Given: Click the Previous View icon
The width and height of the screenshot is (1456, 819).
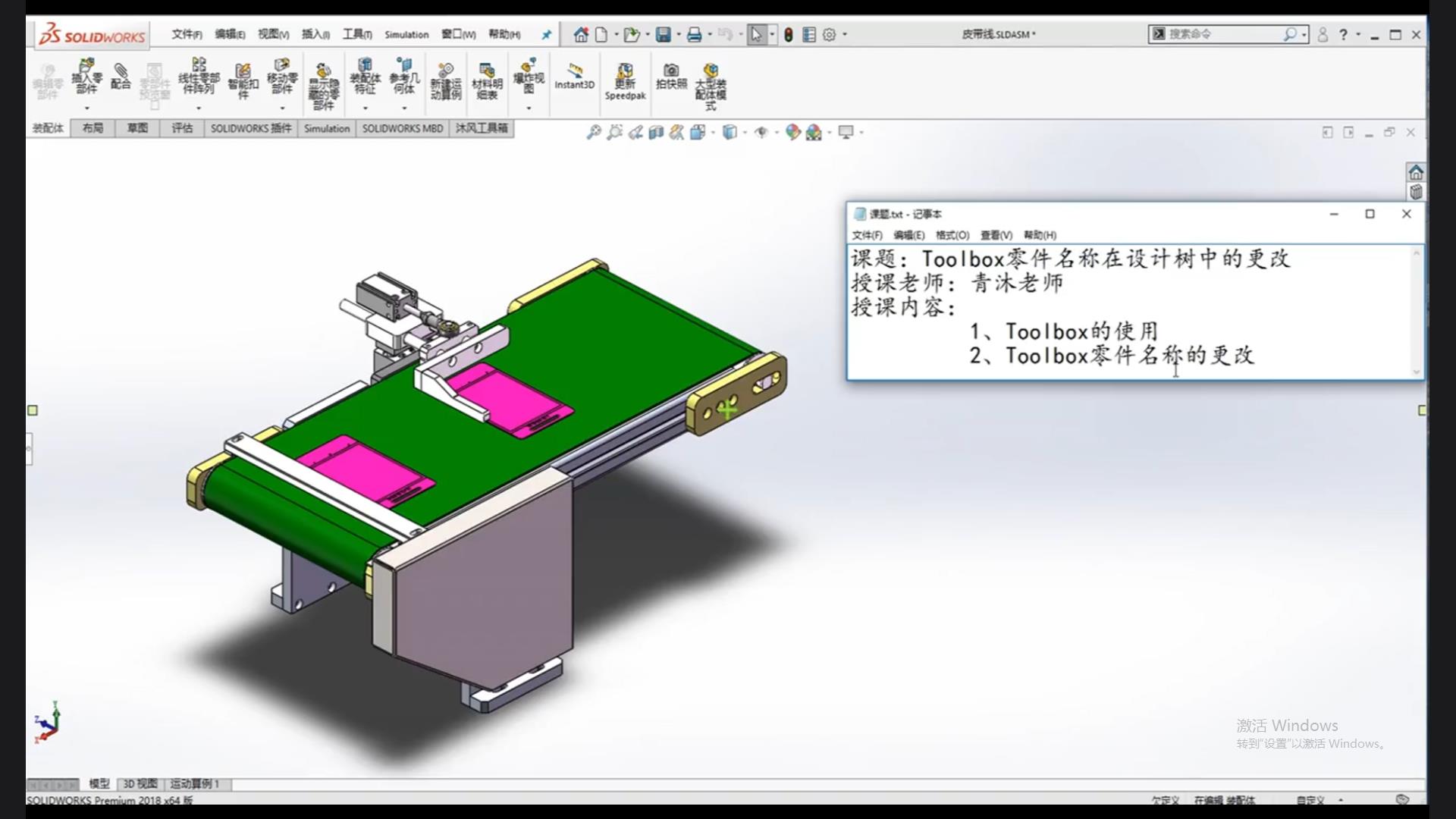Looking at the screenshot, I should [635, 133].
